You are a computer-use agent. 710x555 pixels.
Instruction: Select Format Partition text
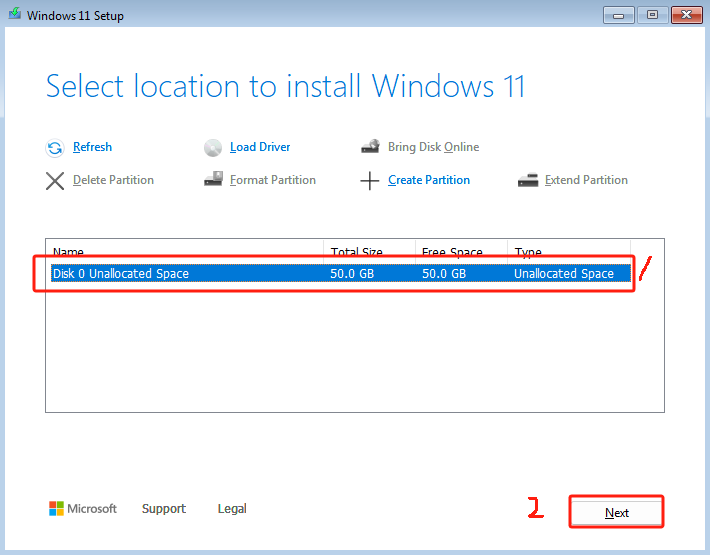273,180
